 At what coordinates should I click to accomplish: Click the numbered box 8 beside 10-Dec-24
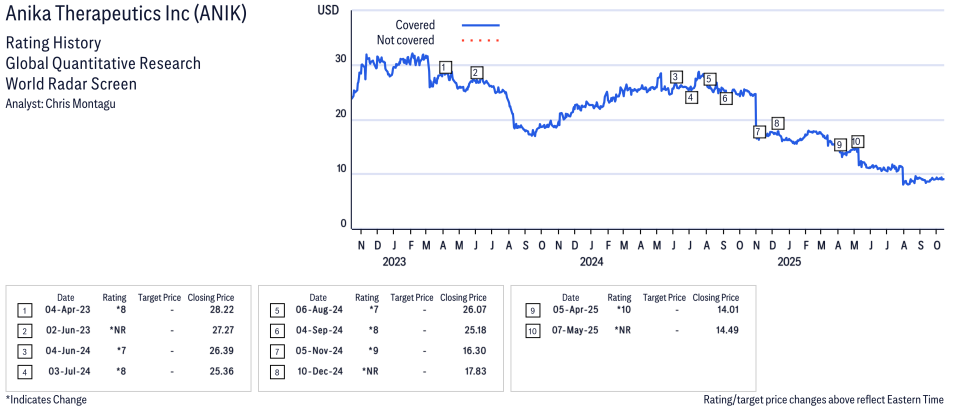276,371
